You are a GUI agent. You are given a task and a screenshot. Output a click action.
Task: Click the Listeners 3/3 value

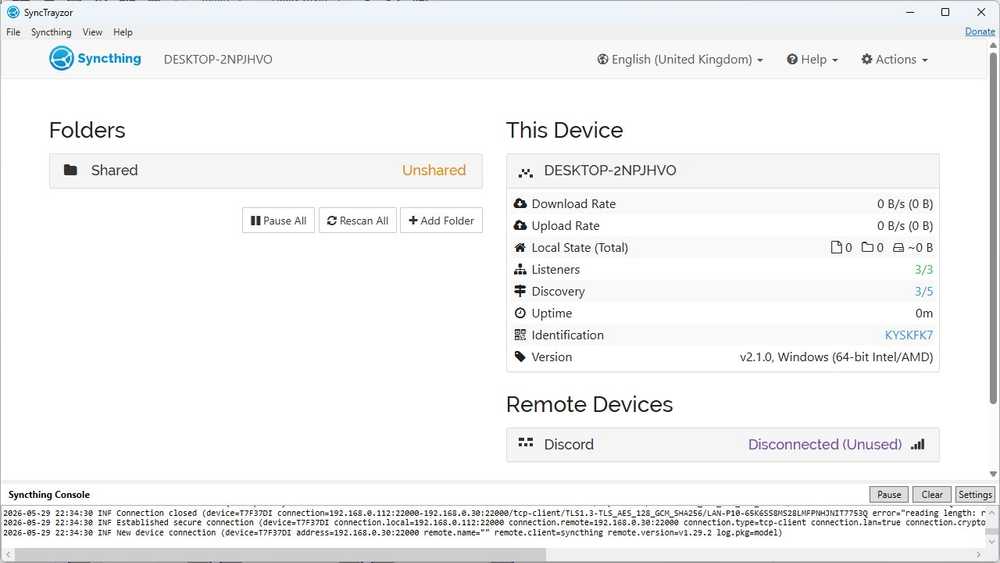click(923, 269)
